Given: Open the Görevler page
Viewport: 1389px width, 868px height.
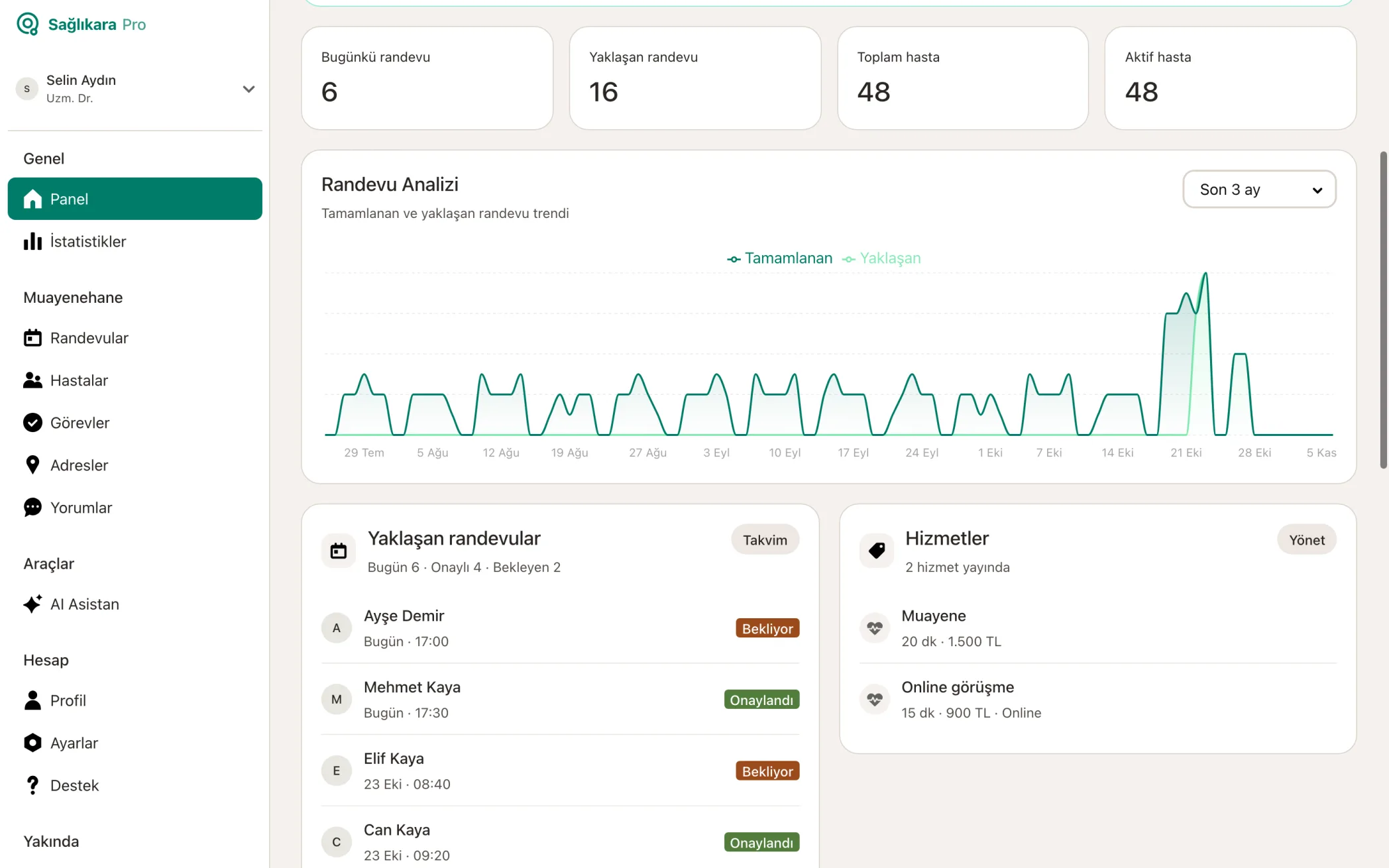Looking at the screenshot, I should [135, 423].
